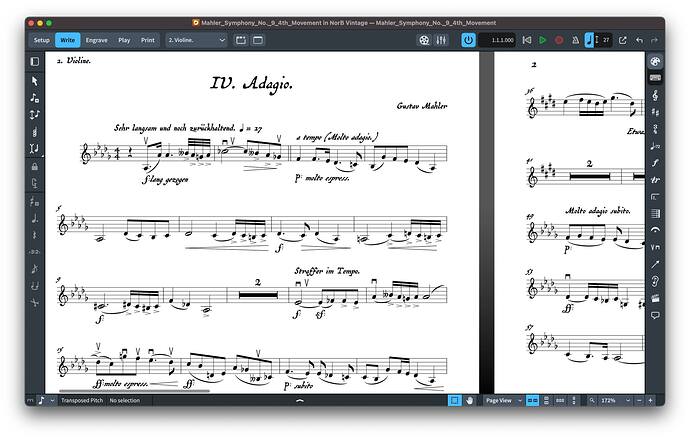Click the note grid resolution eighth-note icon

point(41,400)
